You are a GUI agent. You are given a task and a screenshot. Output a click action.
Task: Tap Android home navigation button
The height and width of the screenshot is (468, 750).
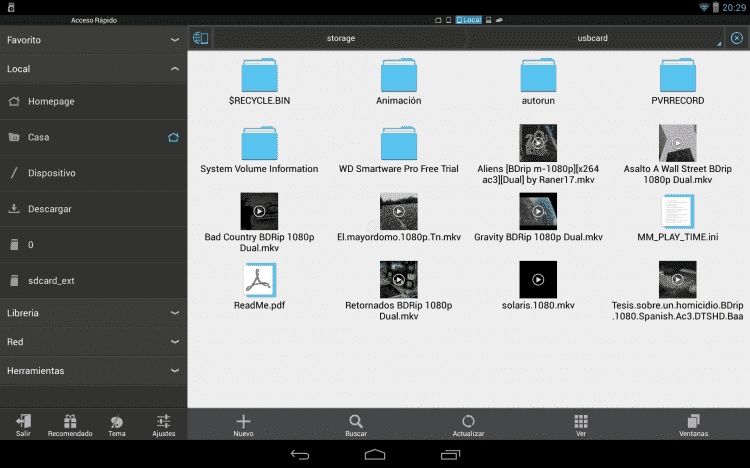click(x=375, y=455)
